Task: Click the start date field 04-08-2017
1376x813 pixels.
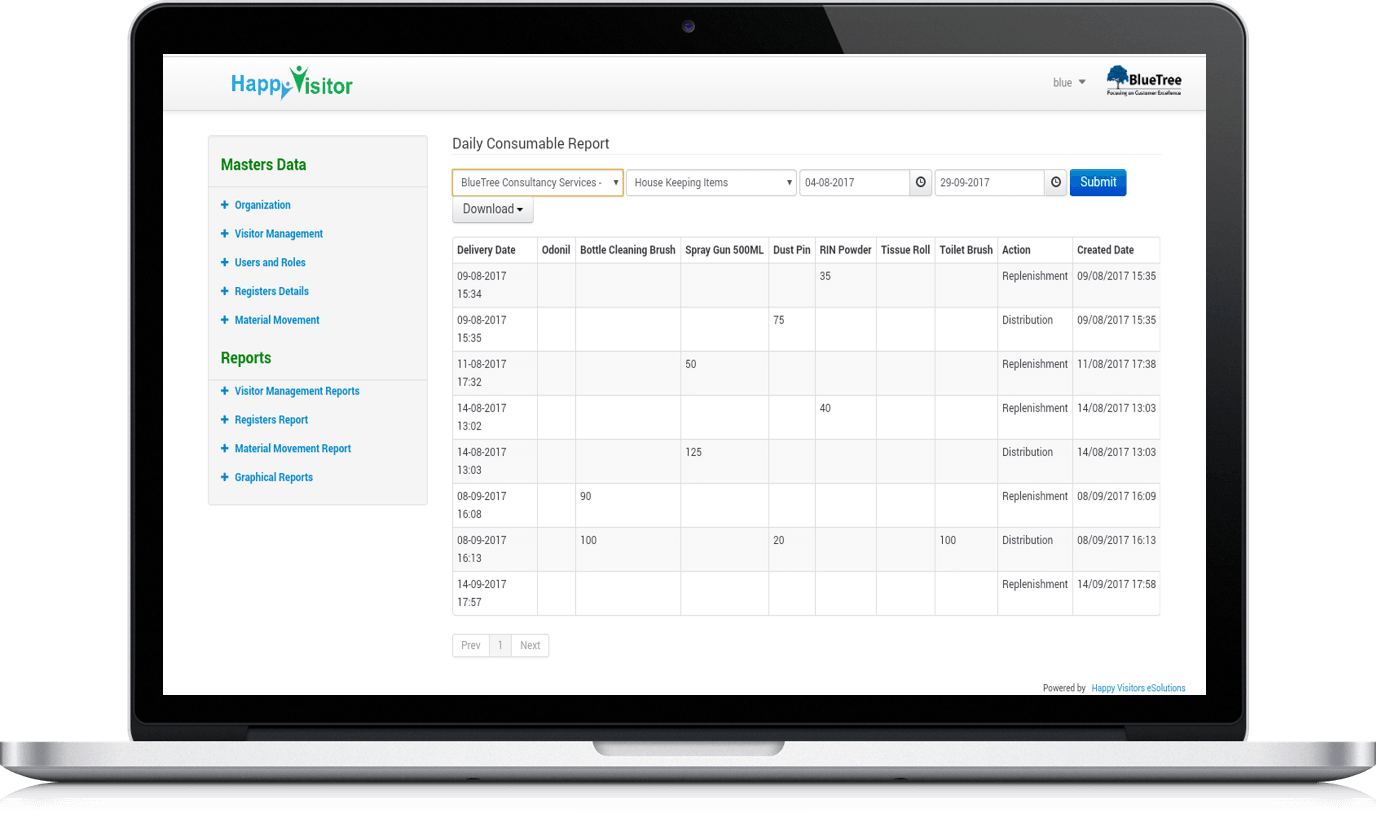Action: click(x=854, y=183)
